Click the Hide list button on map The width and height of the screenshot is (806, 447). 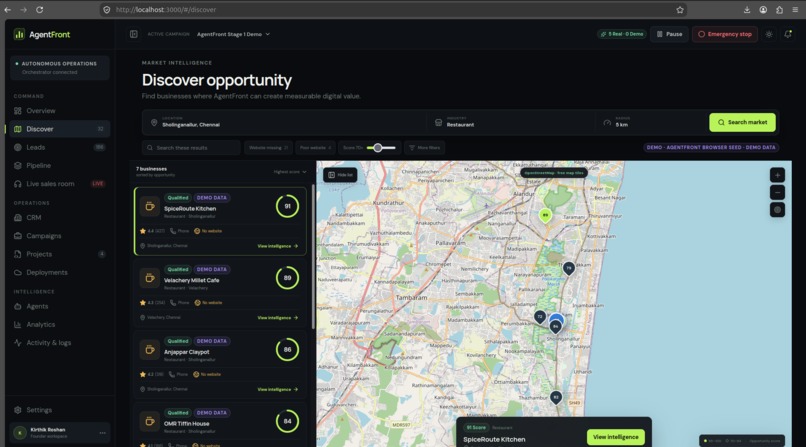tap(340, 175)
